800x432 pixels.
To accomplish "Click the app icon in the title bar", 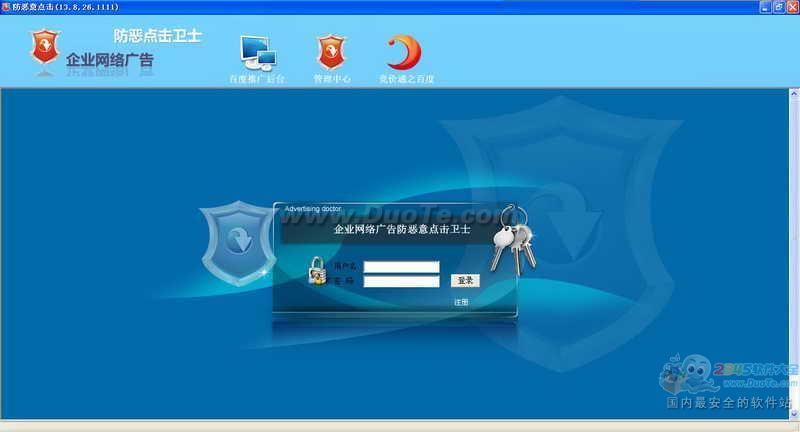I will [7, 7].
